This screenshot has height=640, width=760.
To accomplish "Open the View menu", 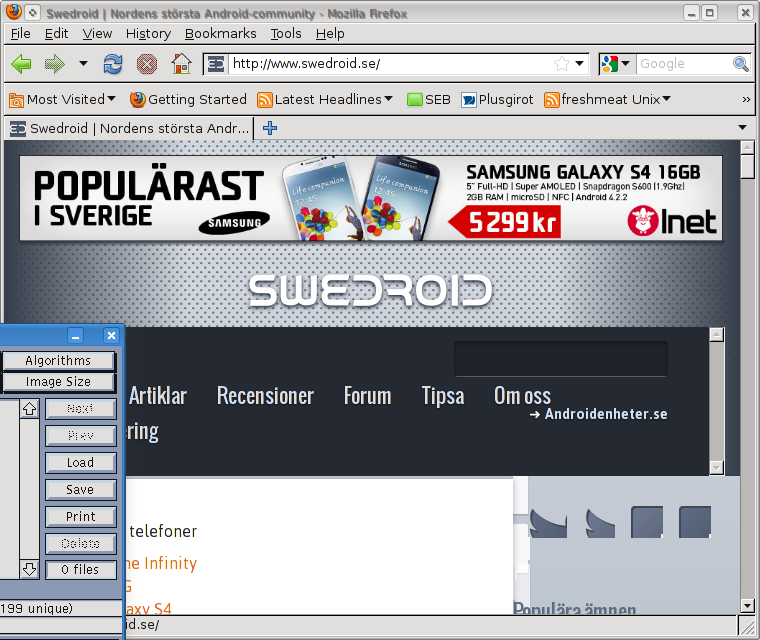I will pyautogui.click(x=97, y=33).
